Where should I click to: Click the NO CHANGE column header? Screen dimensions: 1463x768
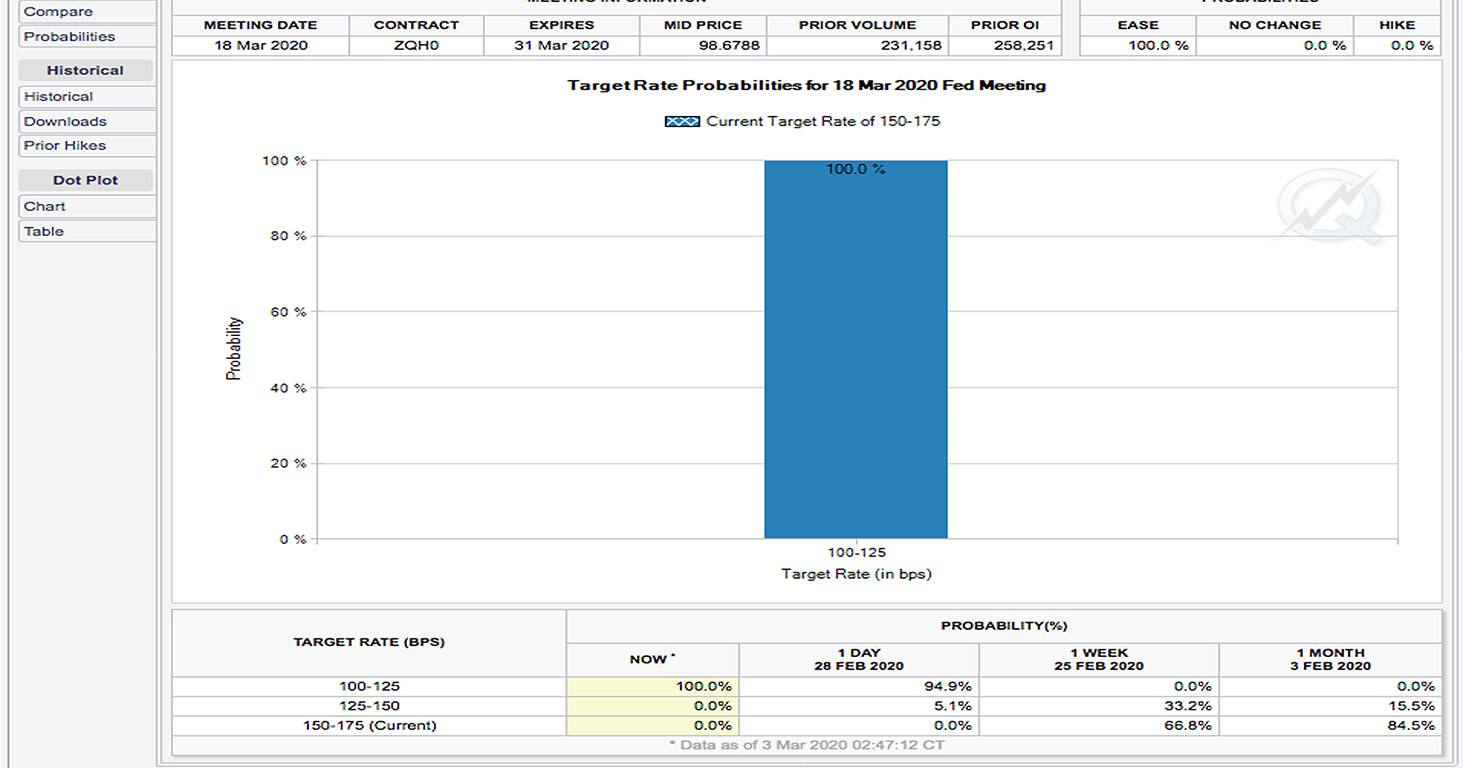1275,25
